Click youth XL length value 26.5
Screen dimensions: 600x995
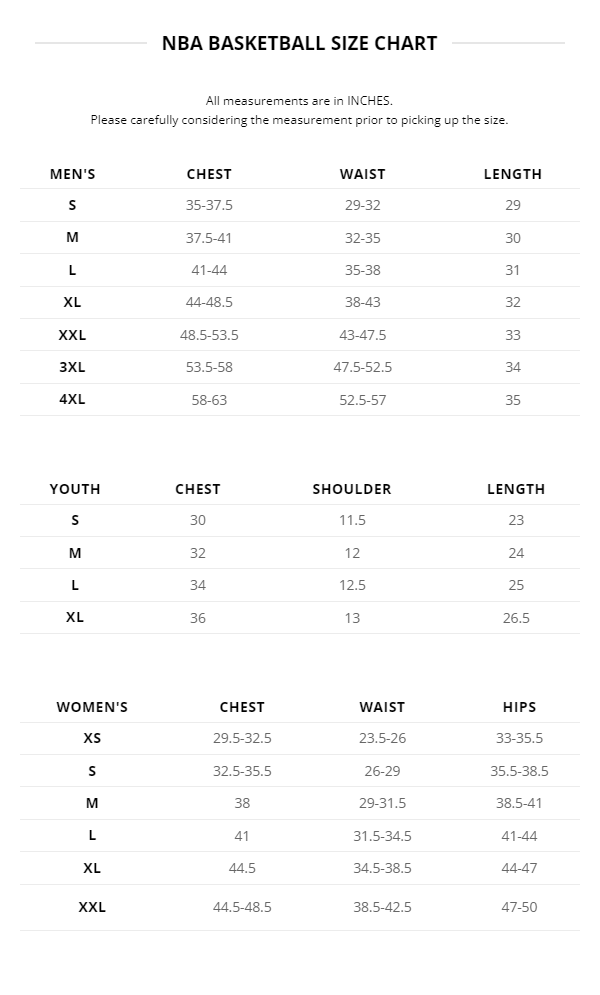[x=516, y=618]
